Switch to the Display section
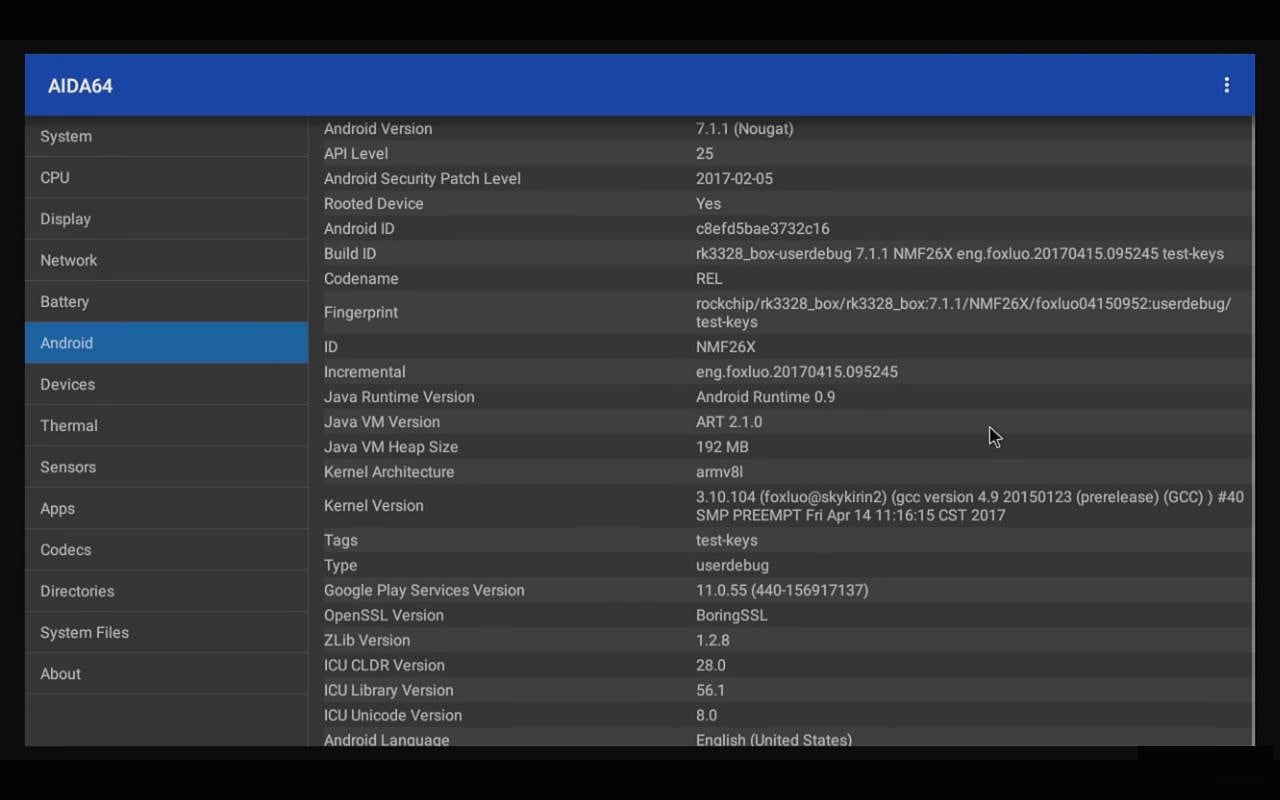This screenshot has height=800, width=1280. [166, 219]
